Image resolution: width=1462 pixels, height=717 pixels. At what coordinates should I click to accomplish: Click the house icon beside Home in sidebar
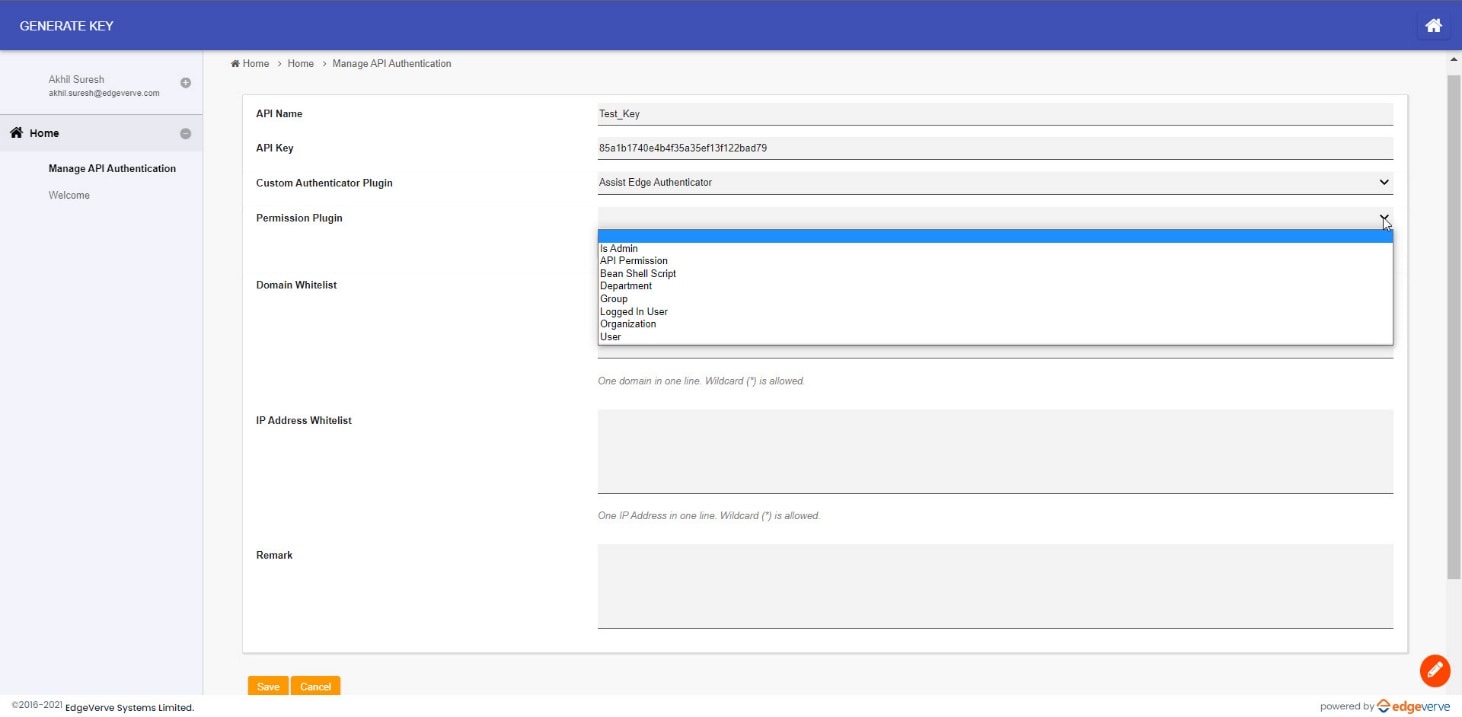point(16,133)
